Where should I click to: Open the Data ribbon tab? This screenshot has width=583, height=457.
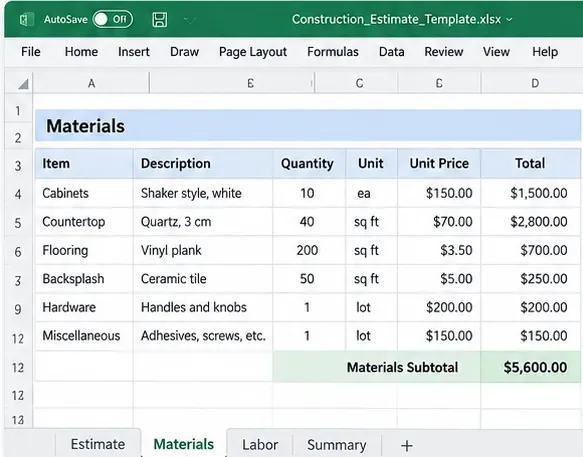point(392,52)
